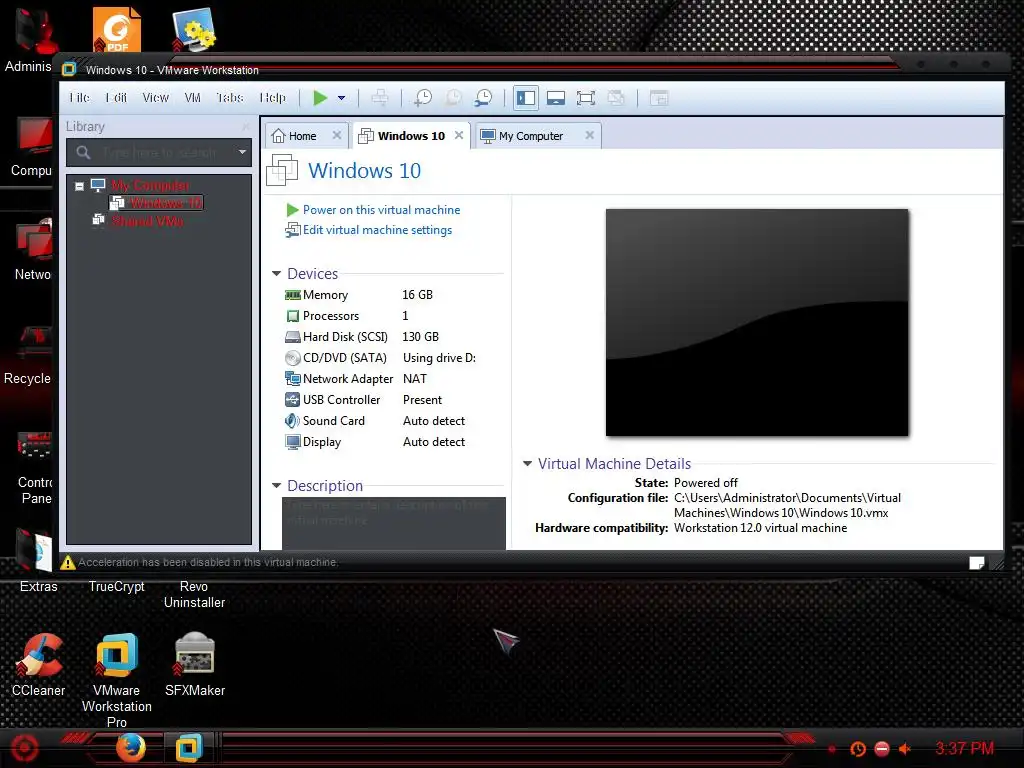The image size is (1024, 768).
Task: Select My Computer in the library tree
Action: coord(150,185)
